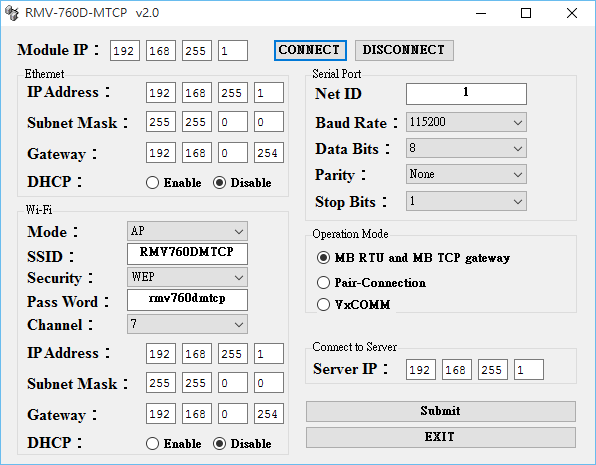The image size is (596, 465).
Task: Expand the Parity dropdown list
Action: point(466,174)
